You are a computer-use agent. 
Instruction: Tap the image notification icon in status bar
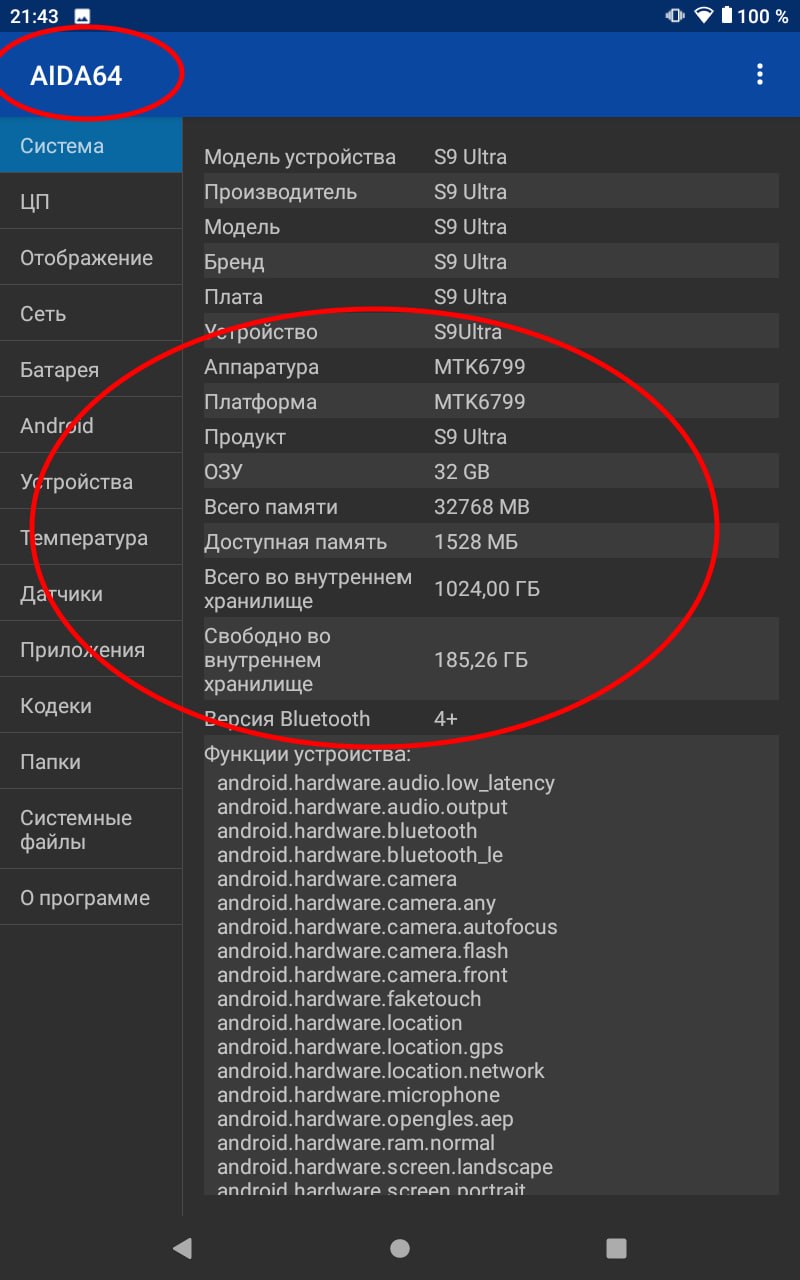coord(82,16)
